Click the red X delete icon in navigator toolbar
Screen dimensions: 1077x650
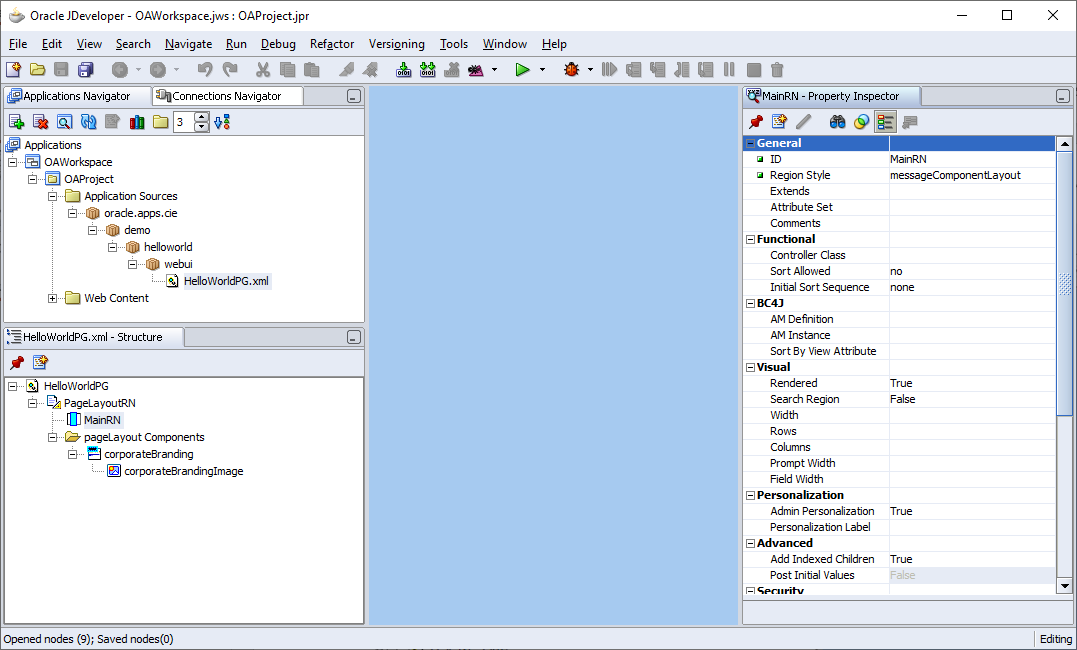(x=41, y=122)
